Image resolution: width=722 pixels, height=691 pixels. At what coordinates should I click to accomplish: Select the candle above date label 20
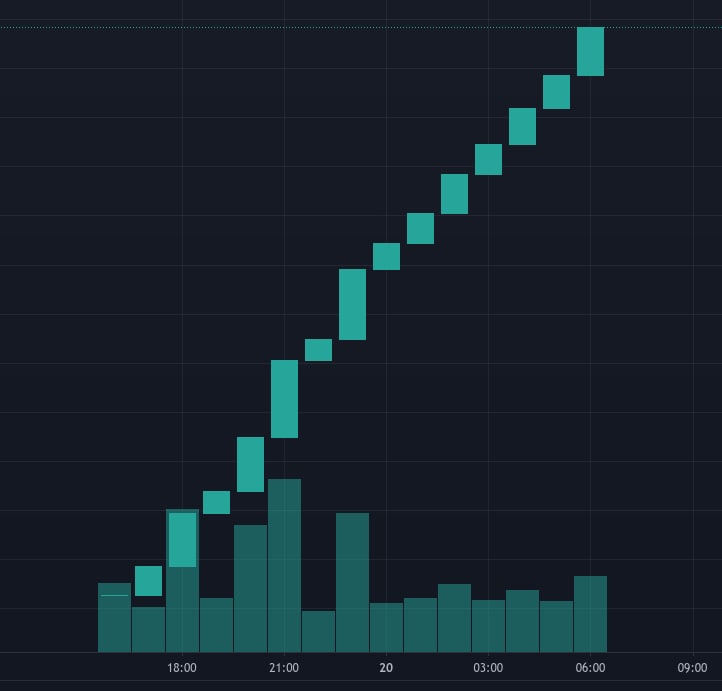[386, 256]
